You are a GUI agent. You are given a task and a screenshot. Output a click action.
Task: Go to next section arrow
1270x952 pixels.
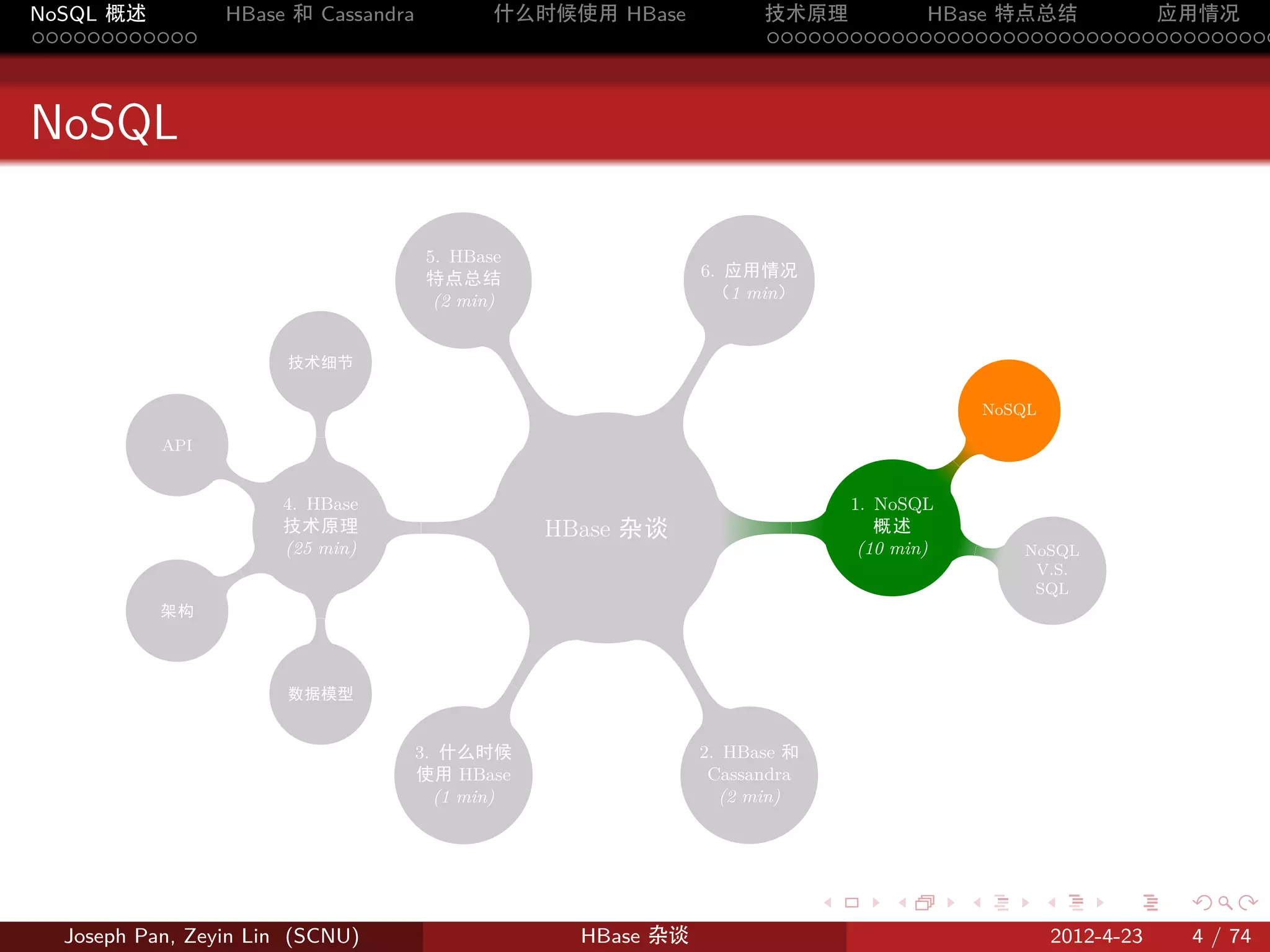click(x=1100, y=902)
